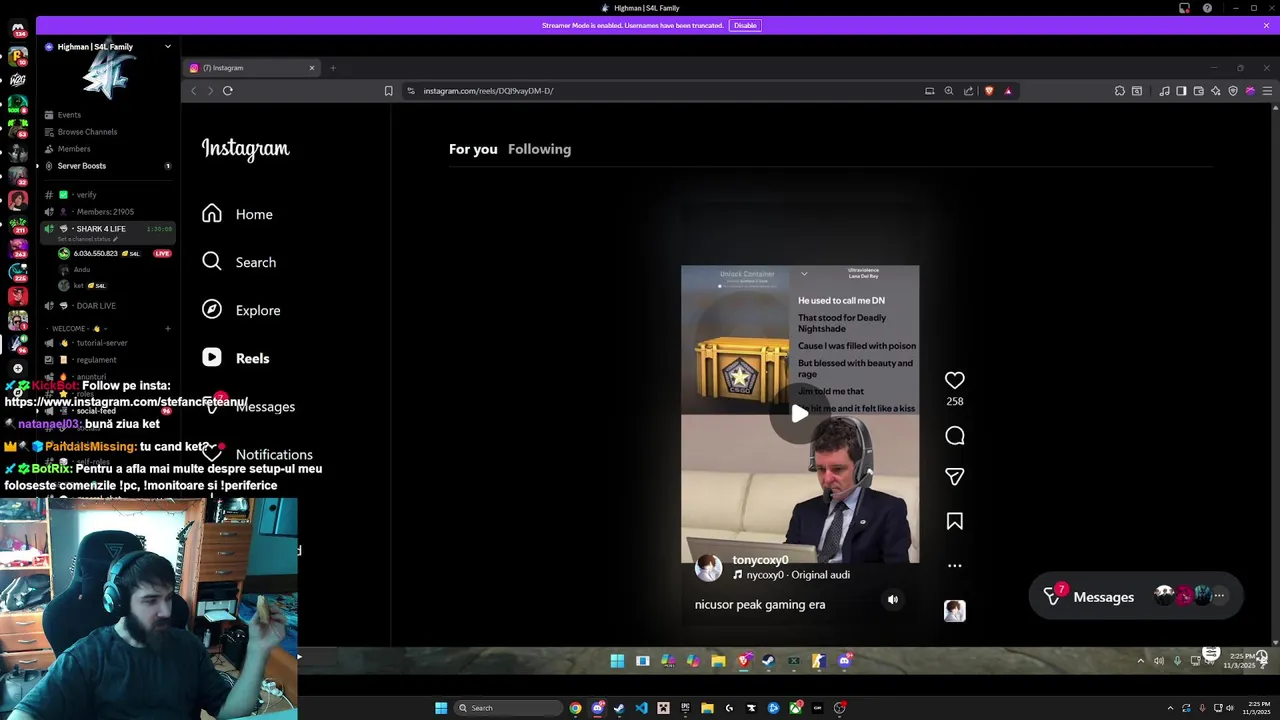Screen dimensions: 1280x720
Task: Show hidden tray icons chevron
Action: tap(1172, 708)
